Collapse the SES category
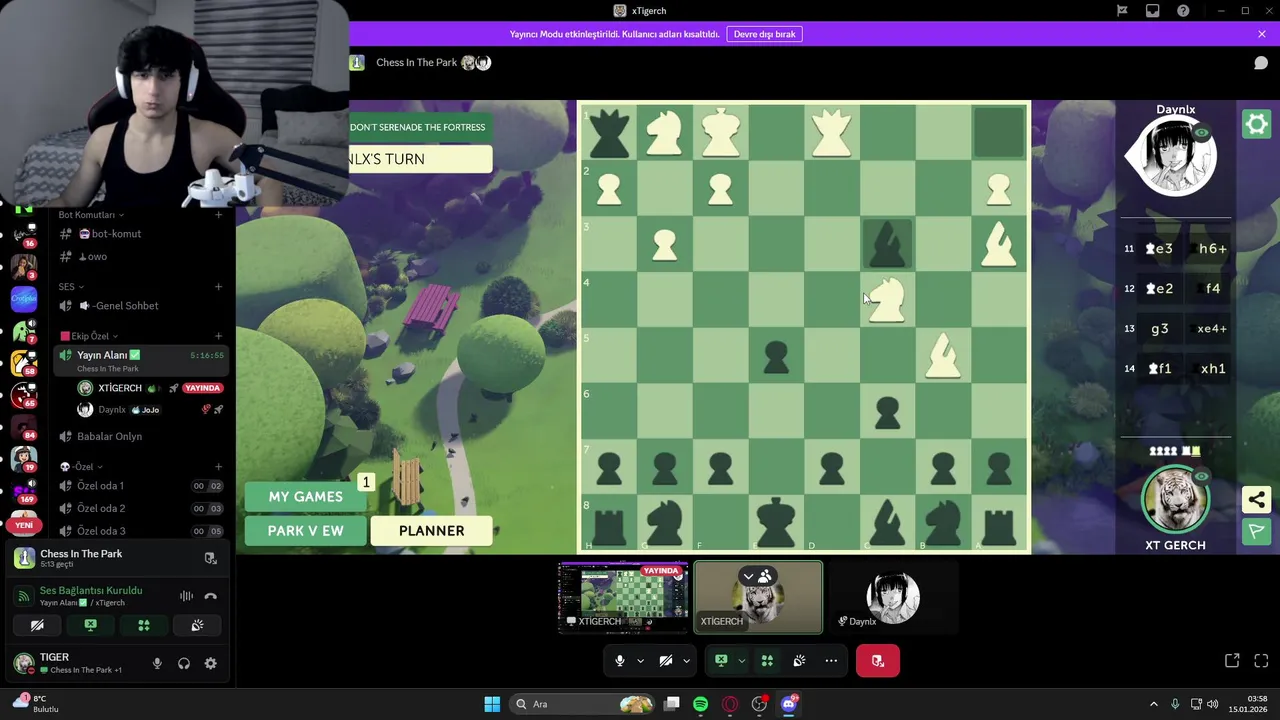The image size is (1280, 720). (x=70, y=287)
